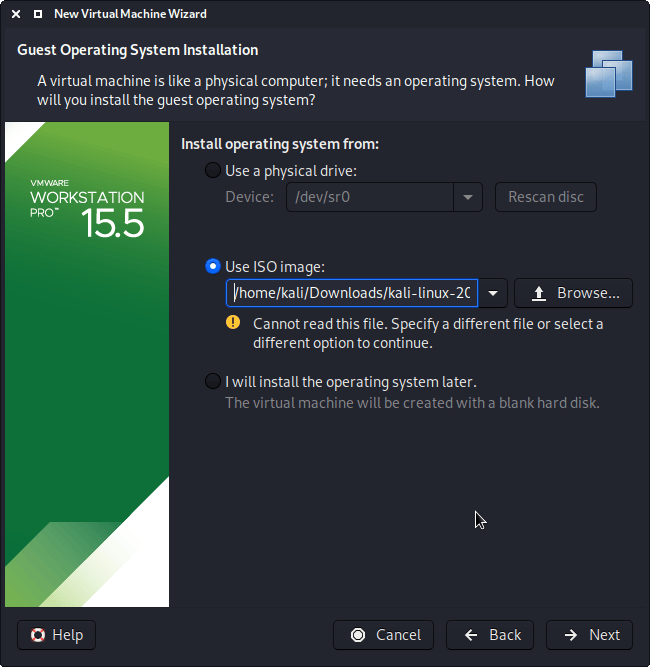650x667 pixels.
Task: Select the Use a physical drive option
Action: click(213, 170)
